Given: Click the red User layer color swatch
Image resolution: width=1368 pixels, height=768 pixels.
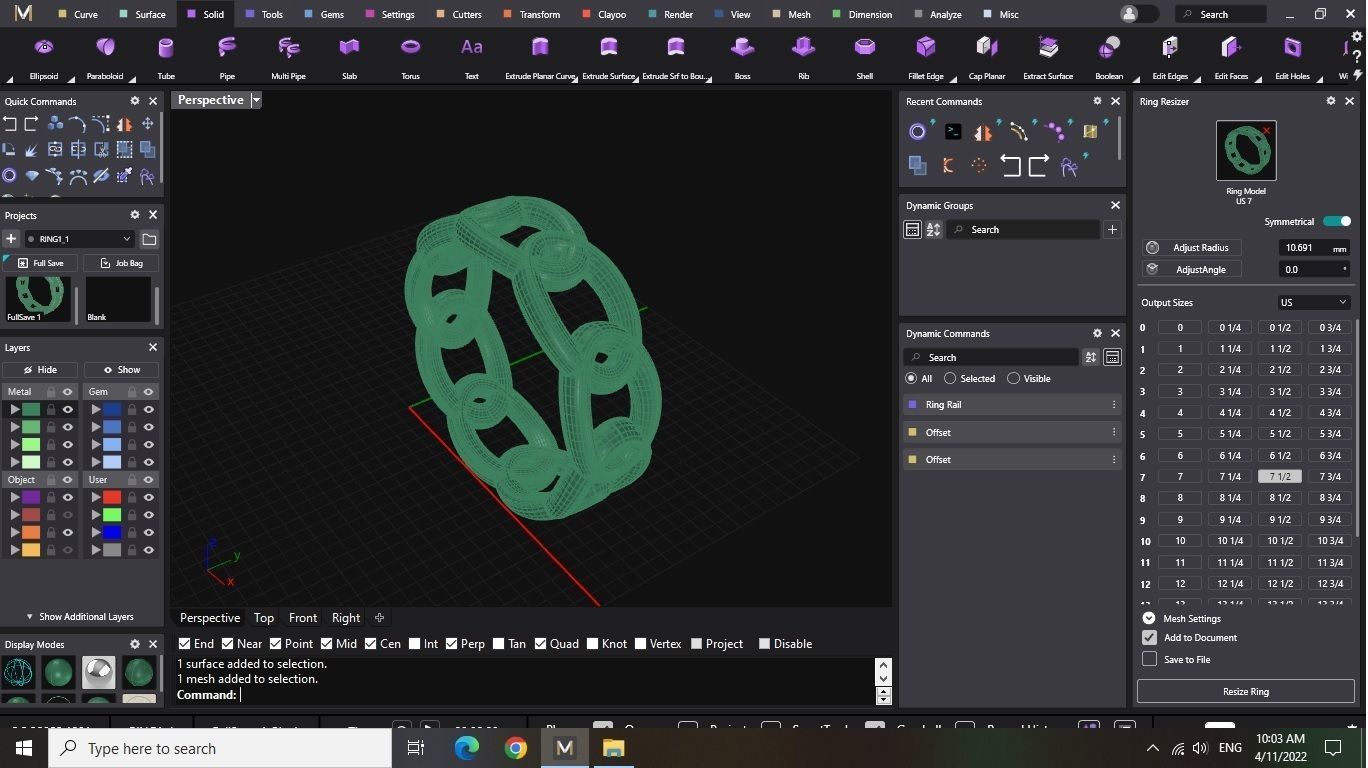Looking at the screenshot, I should pyautogui.click(x=113, y=497).
